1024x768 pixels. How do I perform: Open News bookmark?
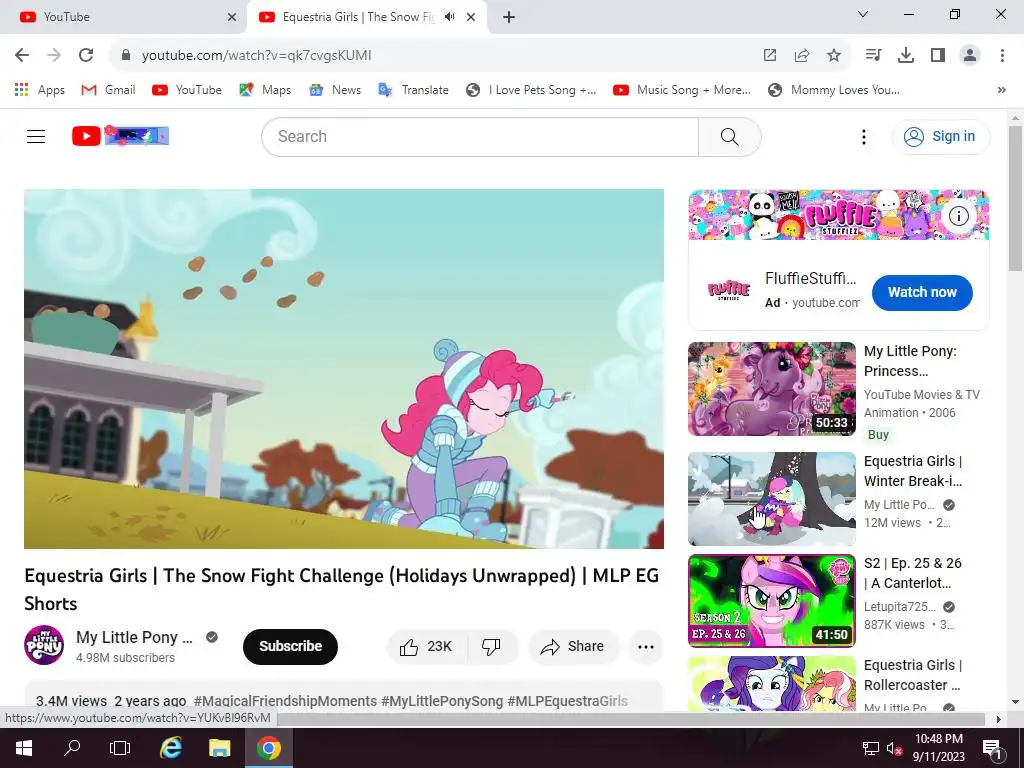point(335,90)
